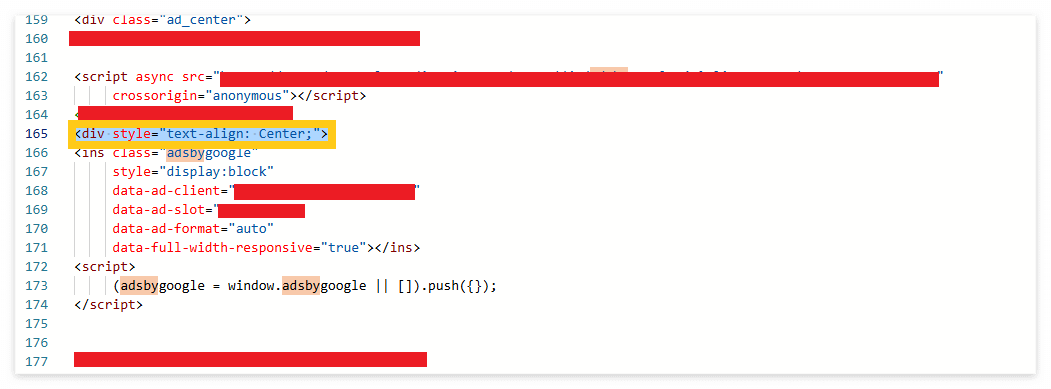Click the div class="ad_center" opening tag
The height and width of the screenshot is (389, 1051).
tap(162, 19)
